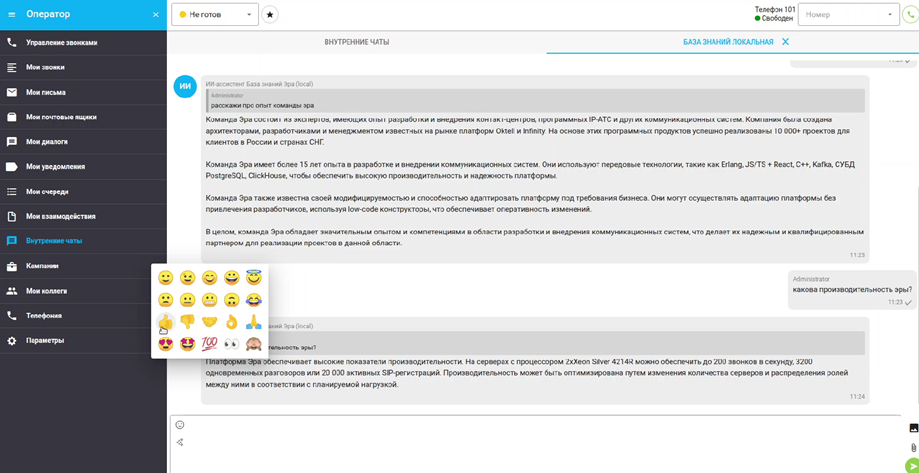The image size is (919, 473).
Task: Click the green phone call button
Action: 911,15
